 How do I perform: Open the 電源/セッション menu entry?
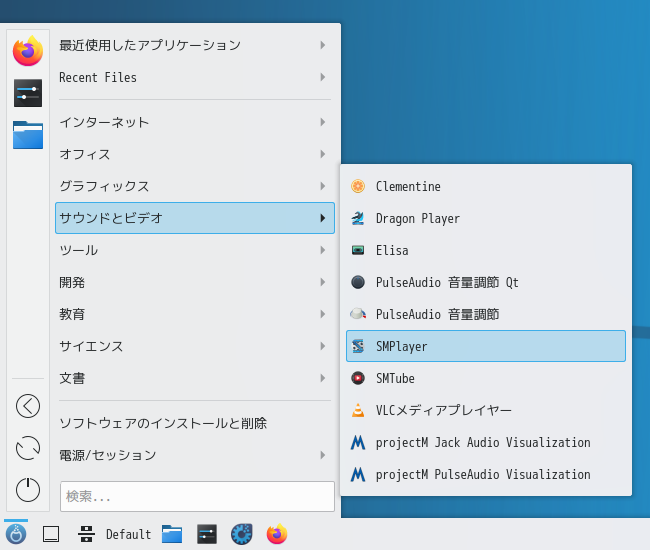(x=195, y=455)
